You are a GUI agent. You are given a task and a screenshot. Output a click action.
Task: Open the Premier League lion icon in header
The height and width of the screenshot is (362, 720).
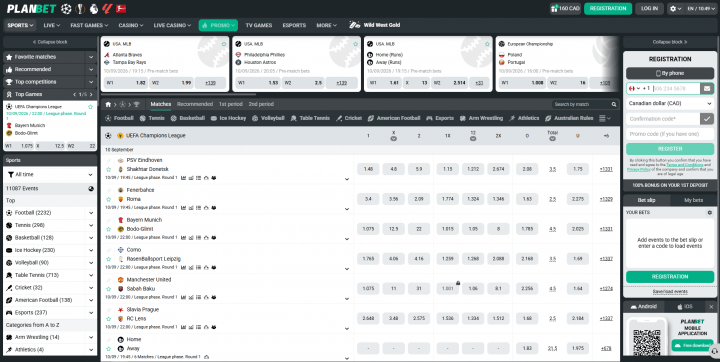pos(94,8)
